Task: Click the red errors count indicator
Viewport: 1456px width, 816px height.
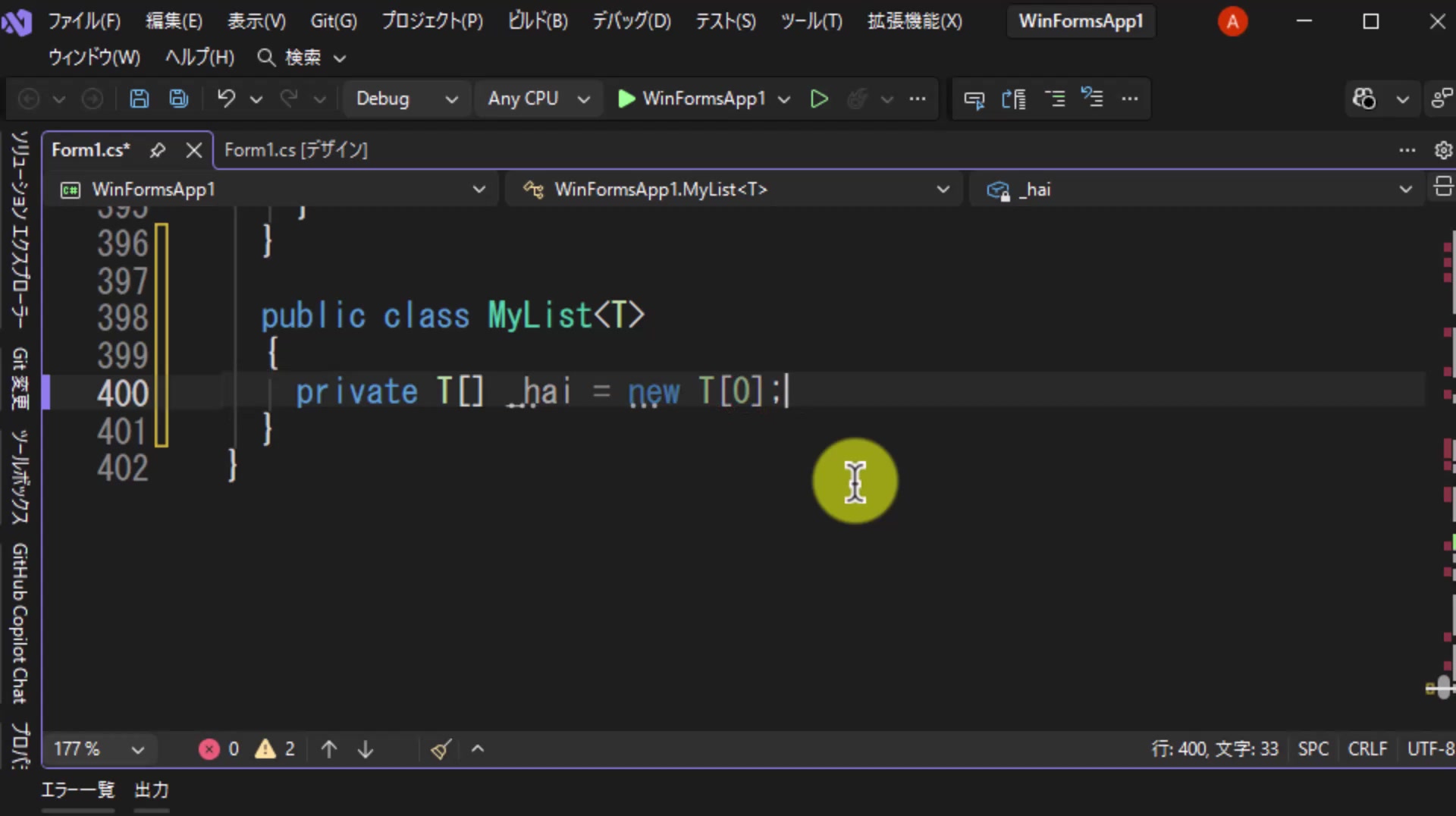Action: click(x=219, y=749)
